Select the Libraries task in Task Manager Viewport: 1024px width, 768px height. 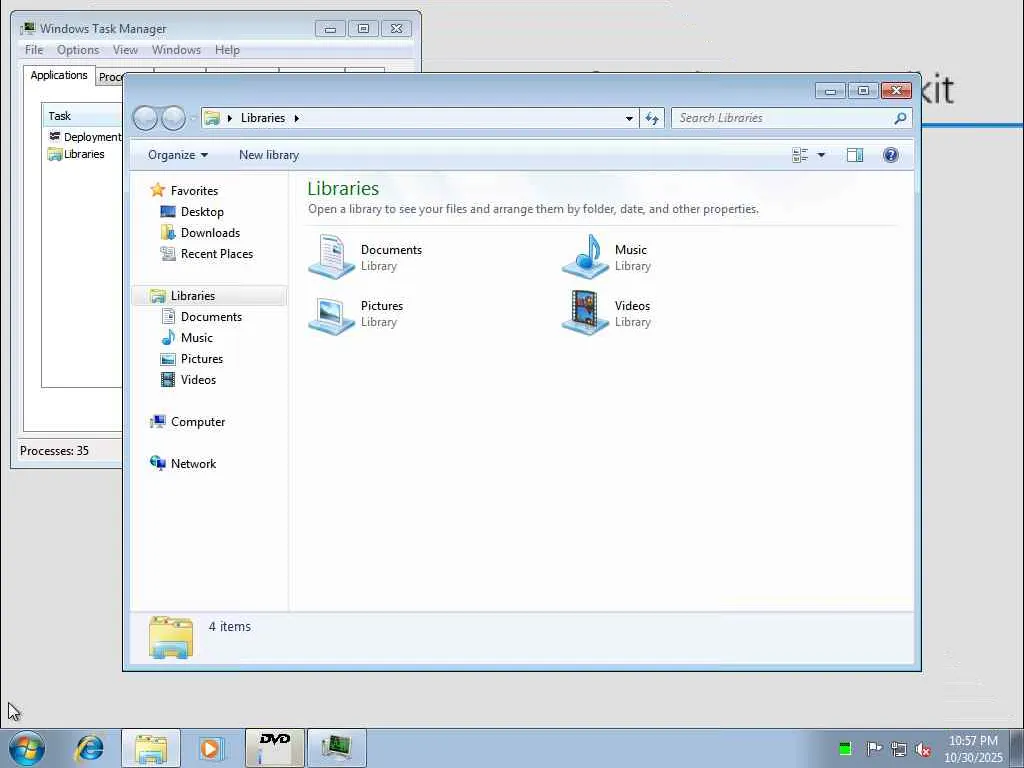coord(77,154)
